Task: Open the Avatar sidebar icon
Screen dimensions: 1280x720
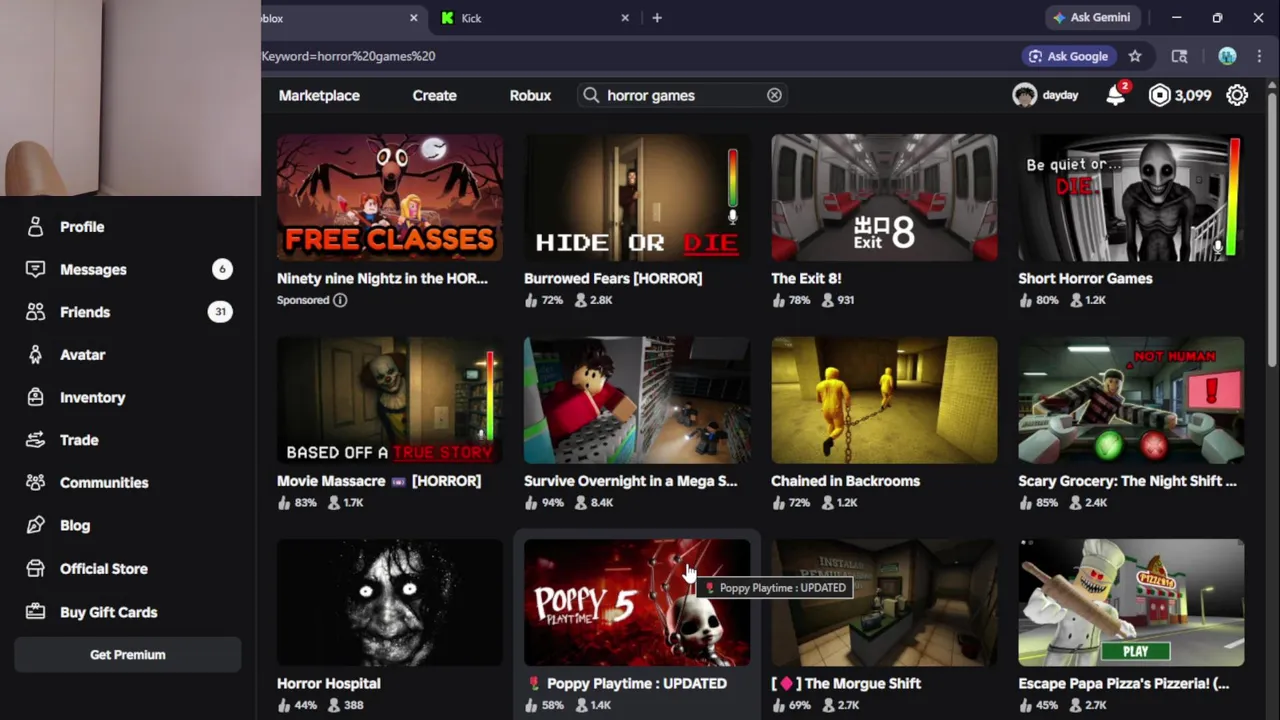Action: point(35,354)
